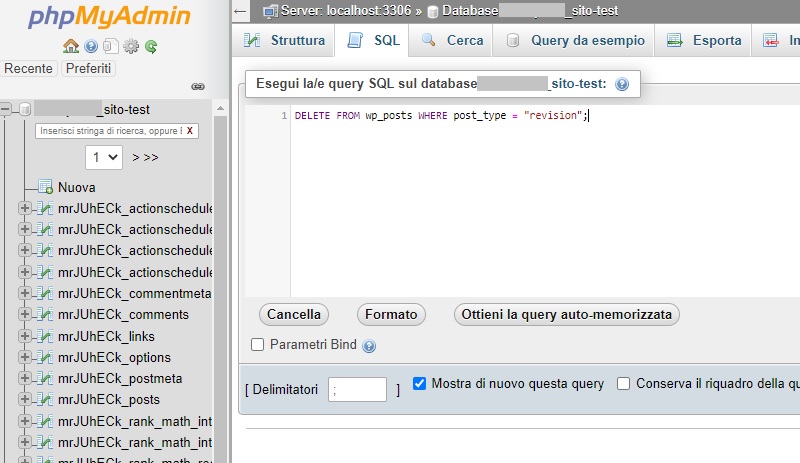Open the Recente tables list
This screenshot has width=800, height=463.
point(29,68)
